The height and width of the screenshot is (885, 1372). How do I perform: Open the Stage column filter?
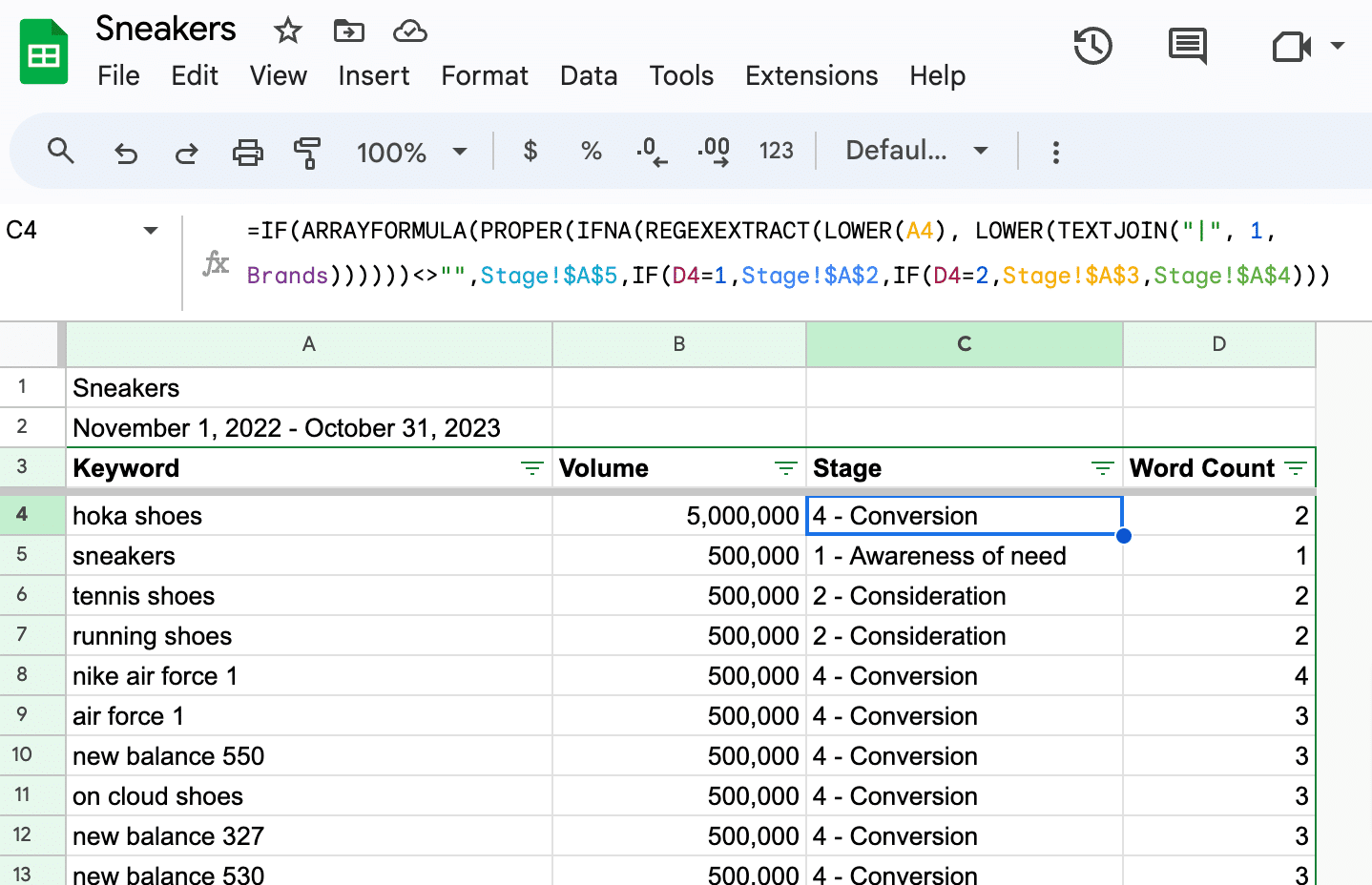[1102, 468]
